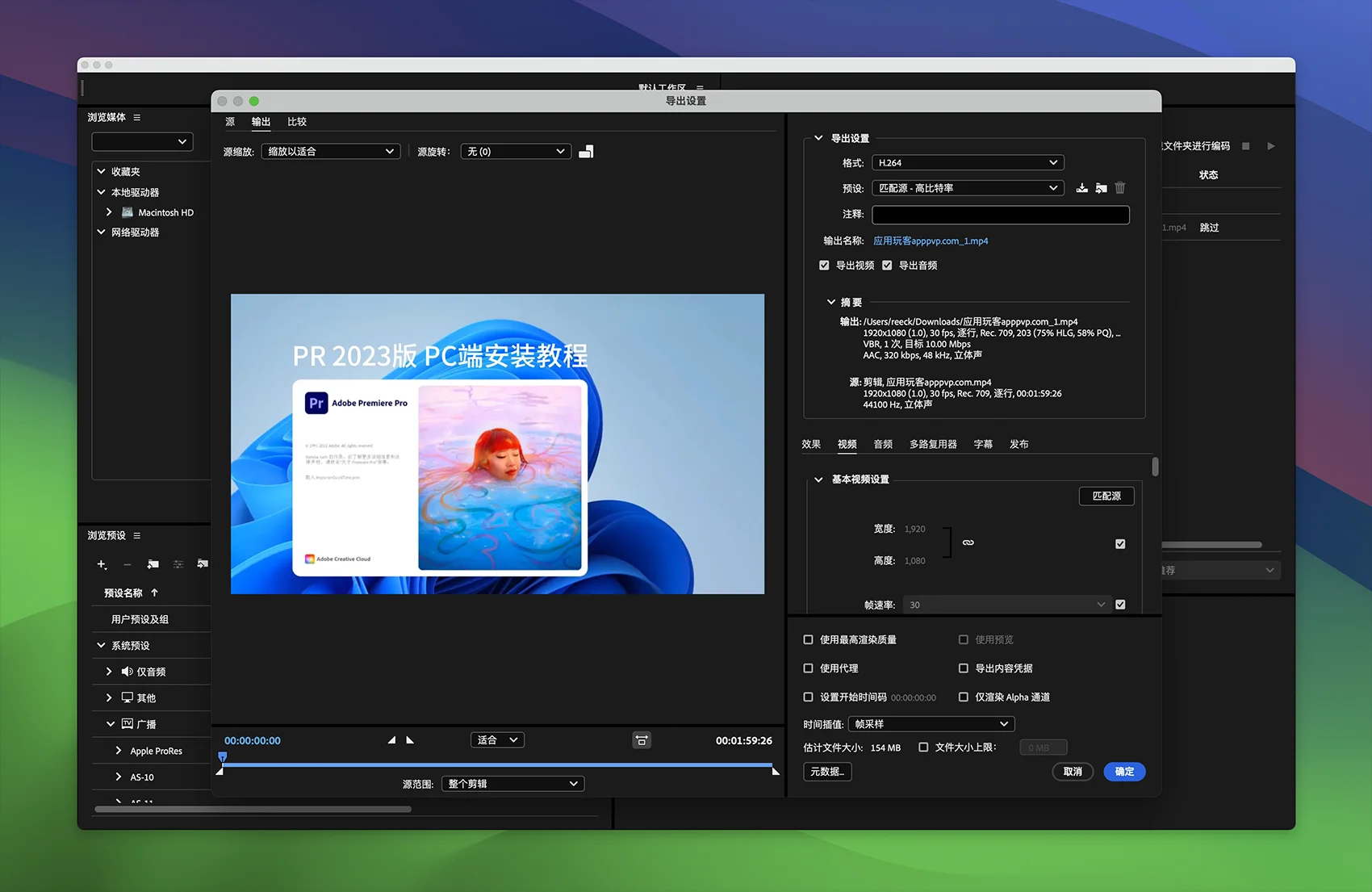Open the 格式 H.264 dropdown
This screenshot has width=1372, height=892.
click(968, 163)
